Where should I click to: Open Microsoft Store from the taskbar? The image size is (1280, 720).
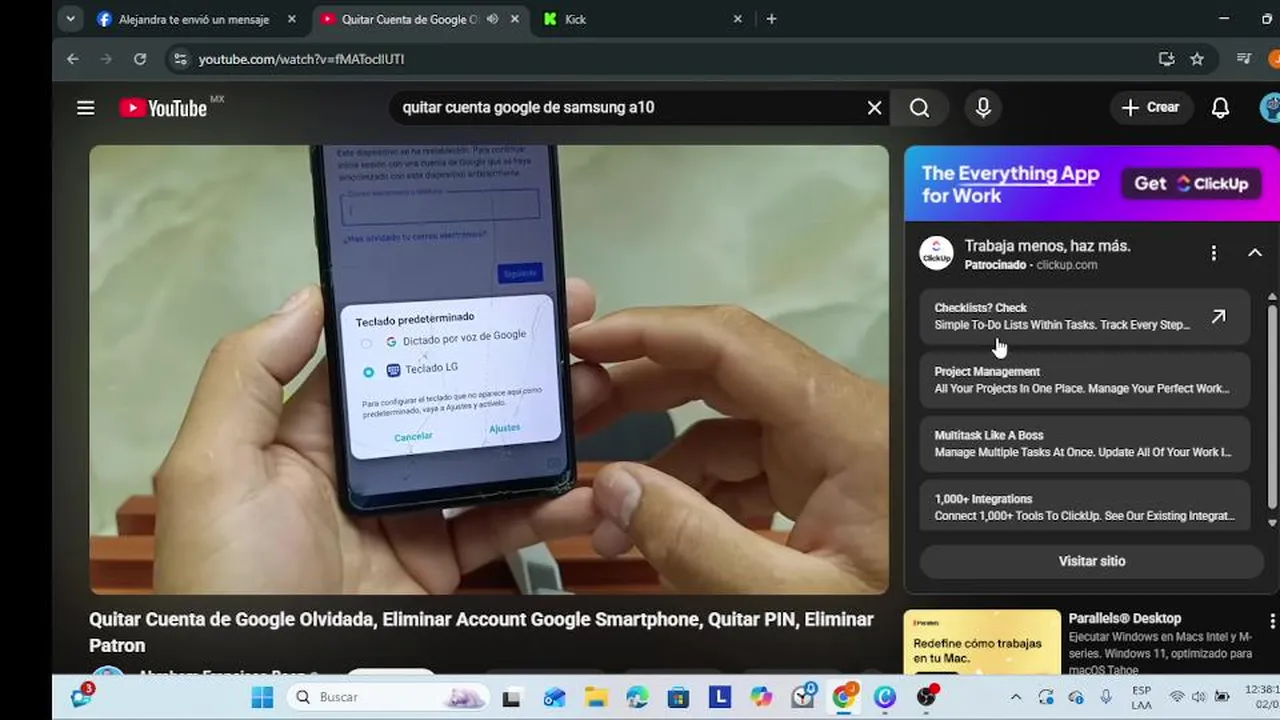pos(678,697)
